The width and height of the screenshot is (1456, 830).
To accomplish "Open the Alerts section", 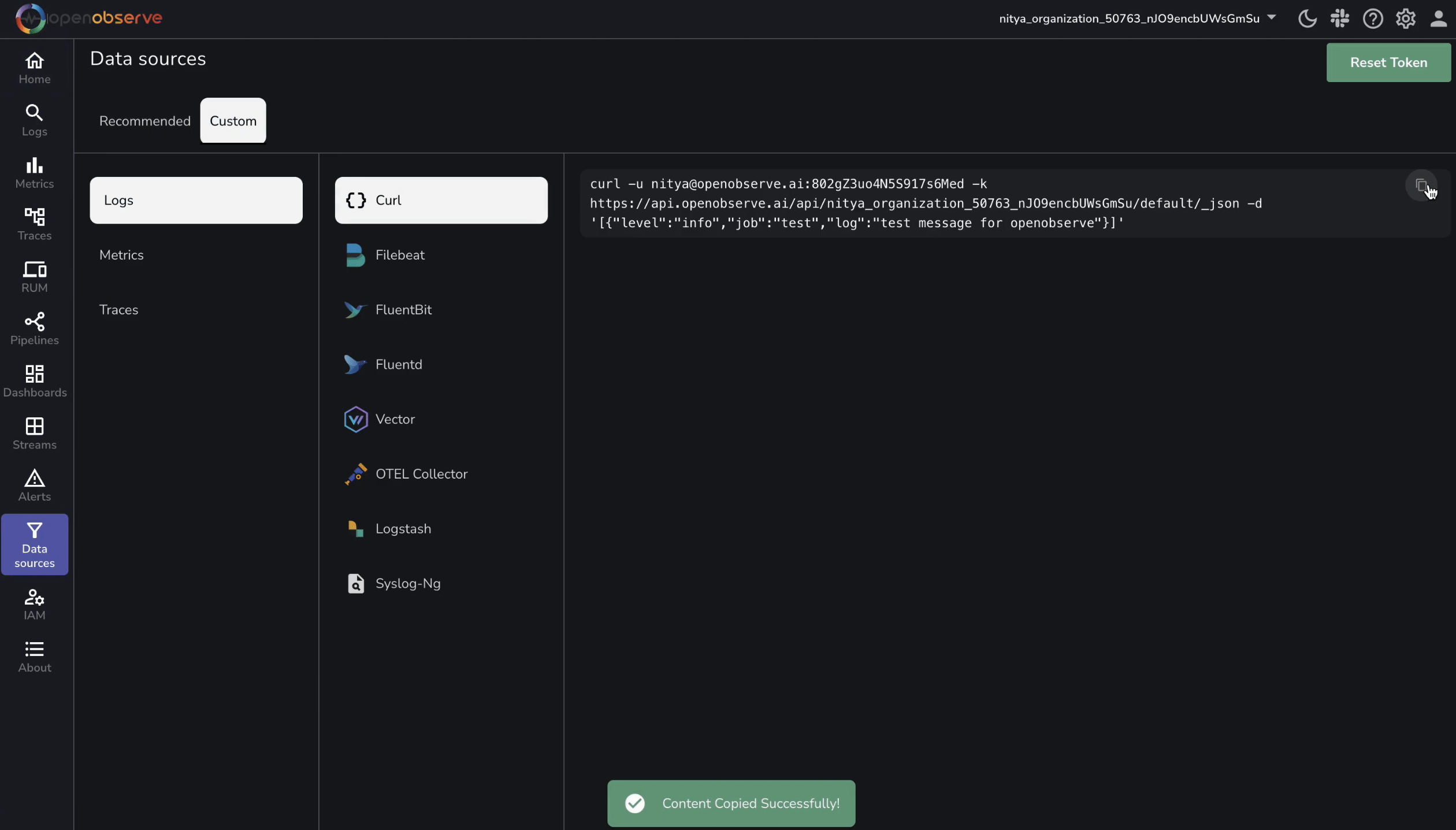I will tap(34, 486).
